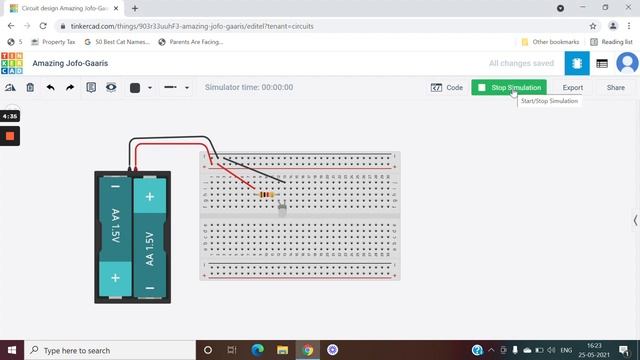Expand the components side panel
The width and height of the screenshot is (640, 360).
[636, 220]
